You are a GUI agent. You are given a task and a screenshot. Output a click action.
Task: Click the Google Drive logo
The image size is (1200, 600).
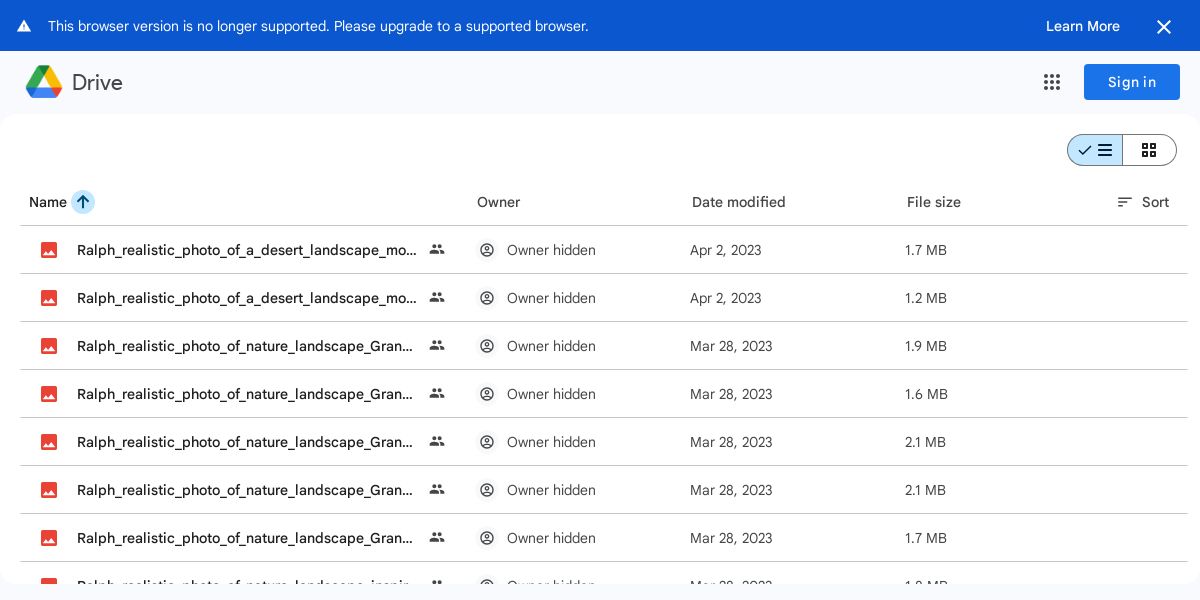click(44, 82)
